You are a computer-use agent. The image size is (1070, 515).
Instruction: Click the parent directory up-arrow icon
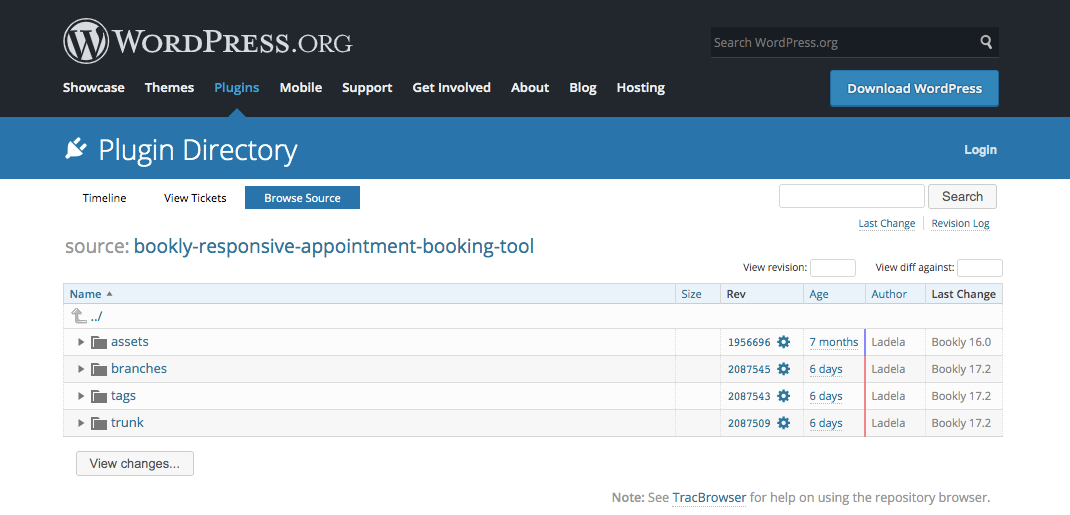tap(78, 316)
